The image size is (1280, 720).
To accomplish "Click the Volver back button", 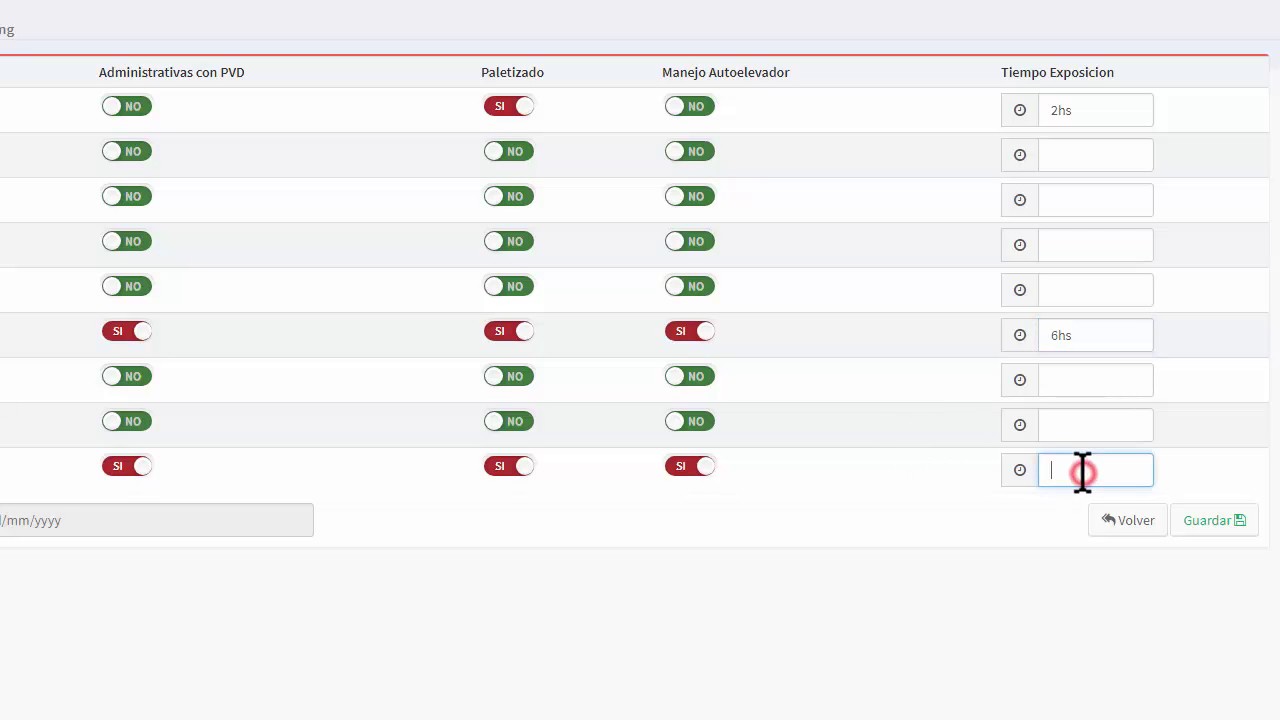I will point(1128,520).
